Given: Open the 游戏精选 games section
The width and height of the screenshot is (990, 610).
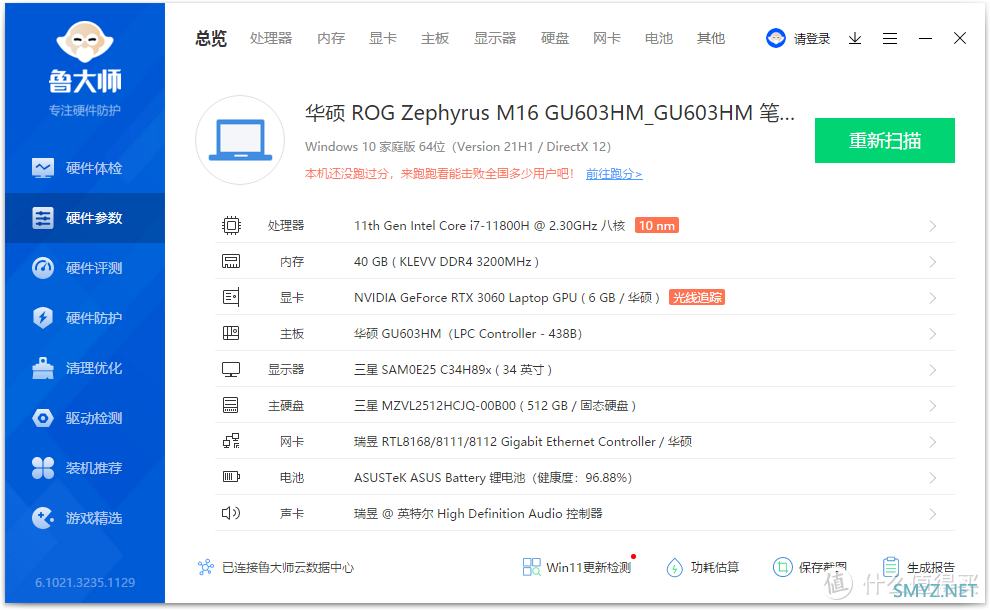Looking at the screenshot, I should point(85,518).
